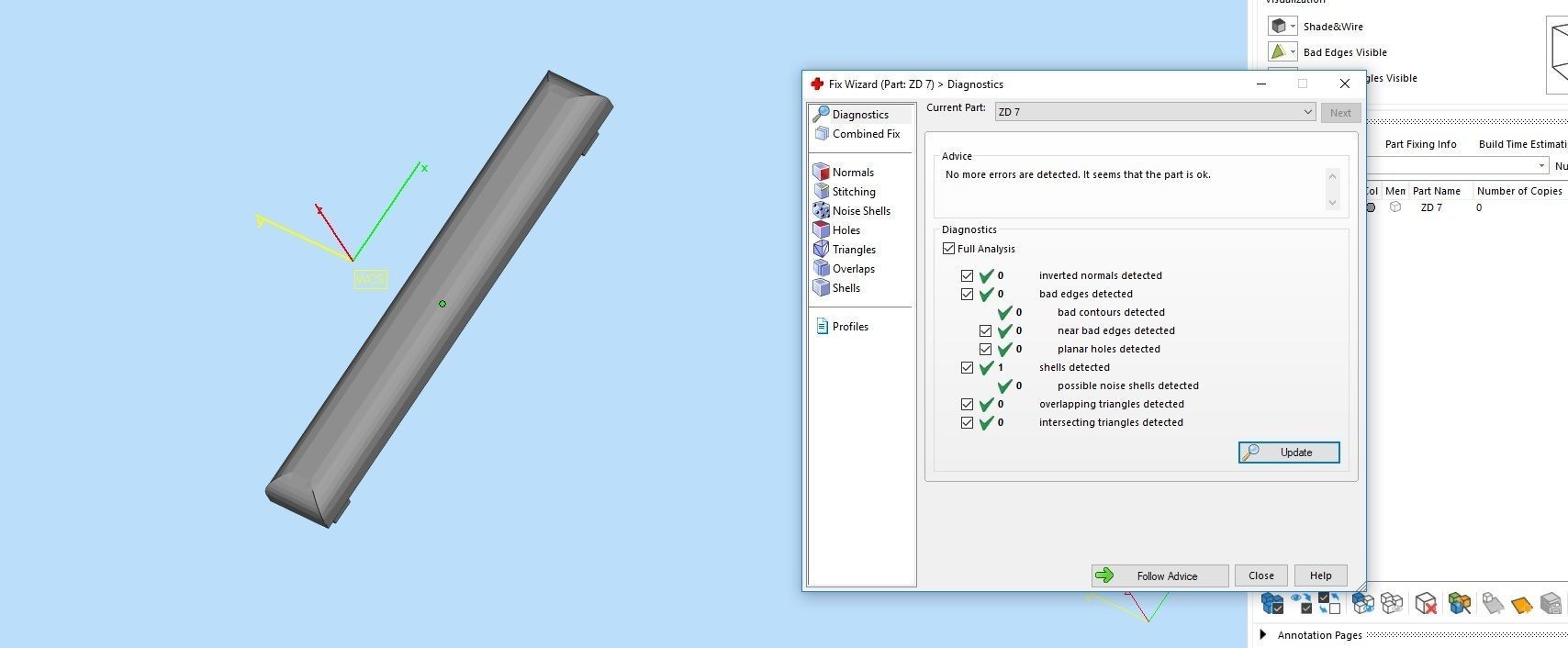Click the colored cubes with pencil icon
1568x648 pixels.
pyautogui.click(x=1460, y=603)
